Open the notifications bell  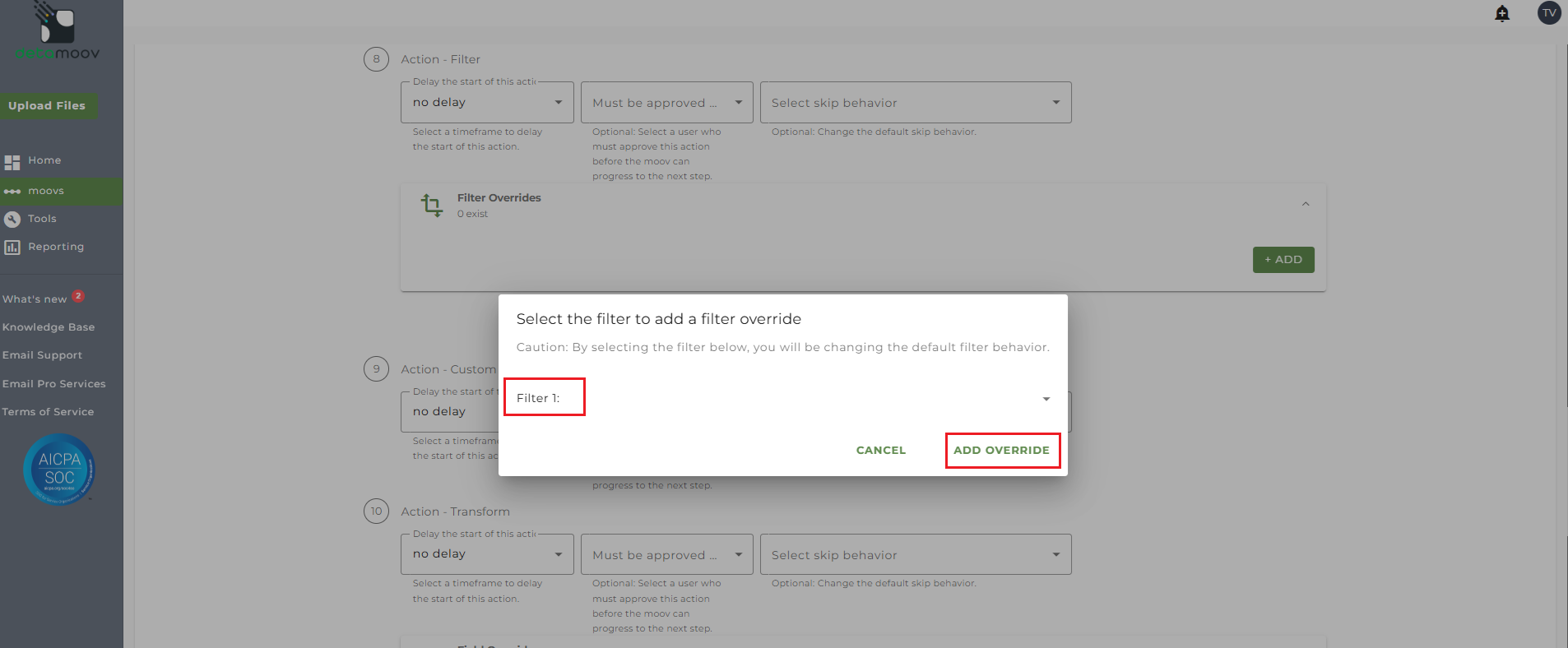(x=1502, y=13)
